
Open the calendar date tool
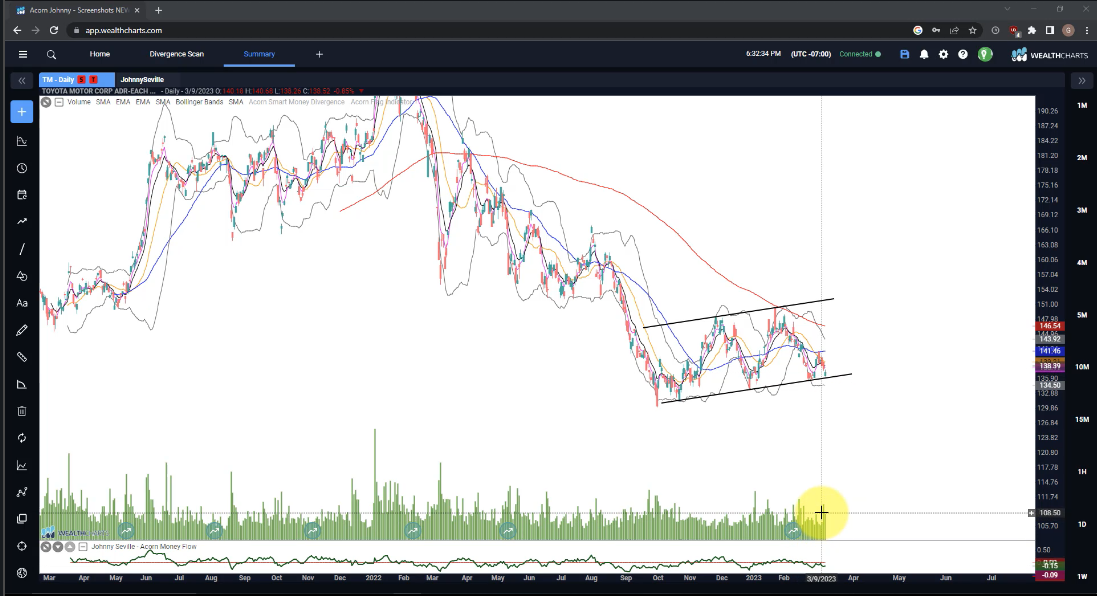pos(22,195)
